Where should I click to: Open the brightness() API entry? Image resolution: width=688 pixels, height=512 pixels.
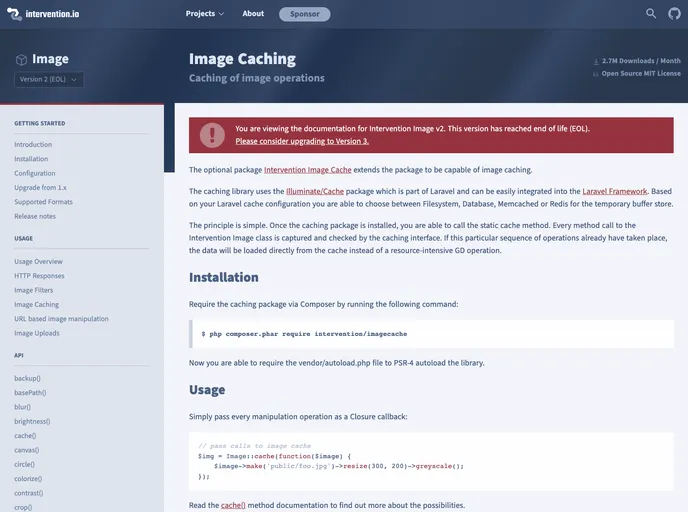[x=32, y=421]
